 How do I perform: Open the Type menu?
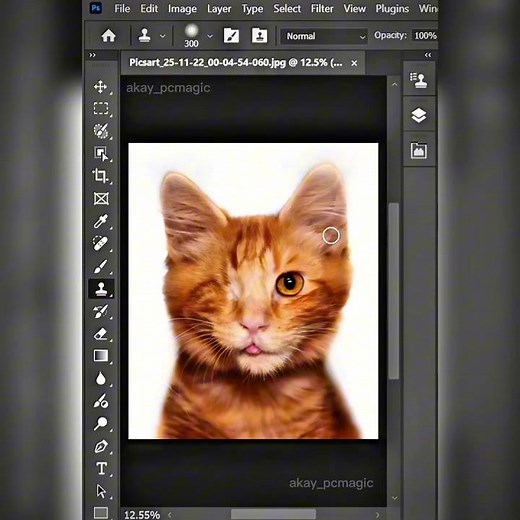[252, 9]
